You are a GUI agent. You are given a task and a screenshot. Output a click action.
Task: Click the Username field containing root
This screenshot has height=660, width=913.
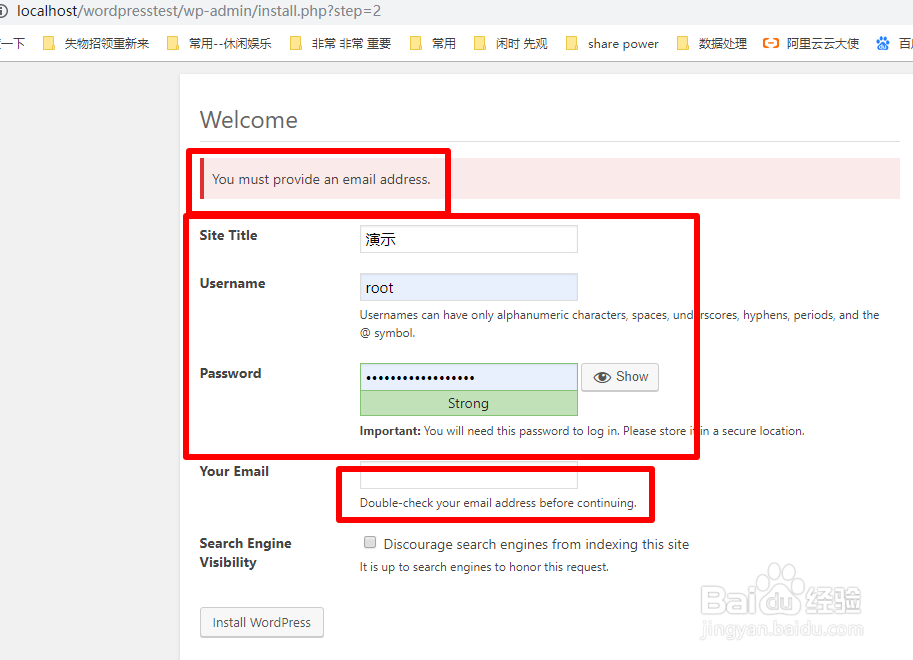[469, 287]
